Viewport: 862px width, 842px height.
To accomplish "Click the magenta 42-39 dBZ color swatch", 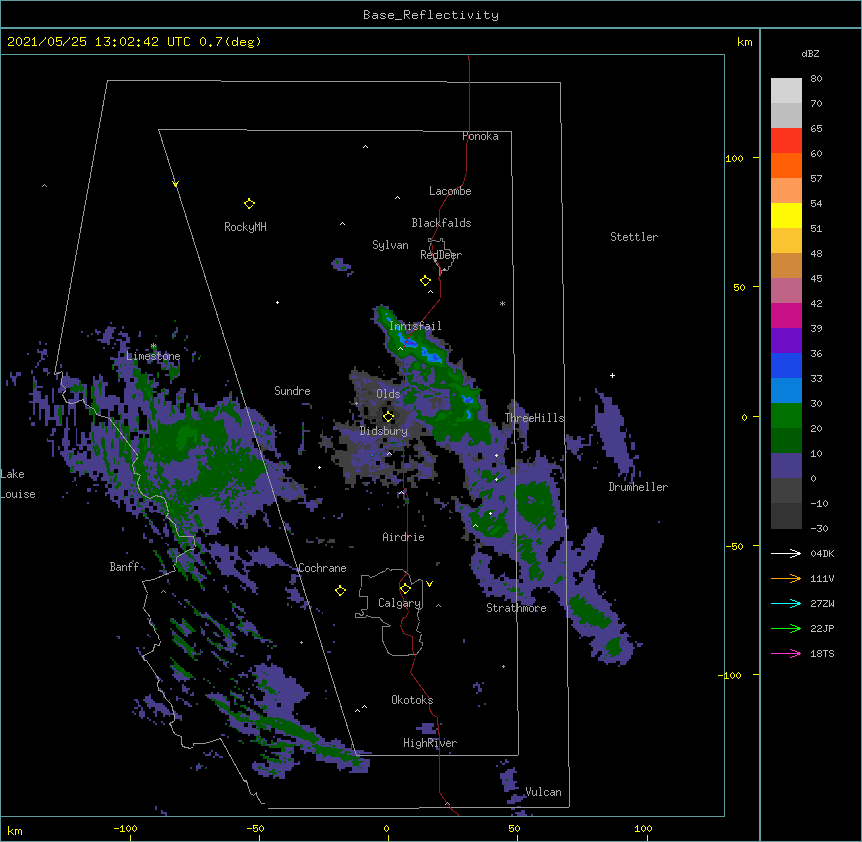I will pos(786,315).
